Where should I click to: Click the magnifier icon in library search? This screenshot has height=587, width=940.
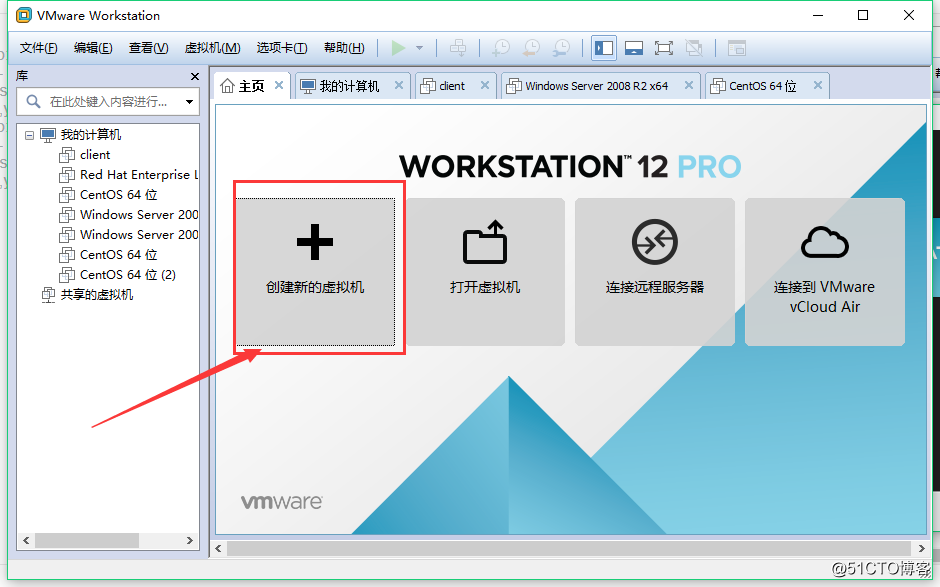click(34, 101)
